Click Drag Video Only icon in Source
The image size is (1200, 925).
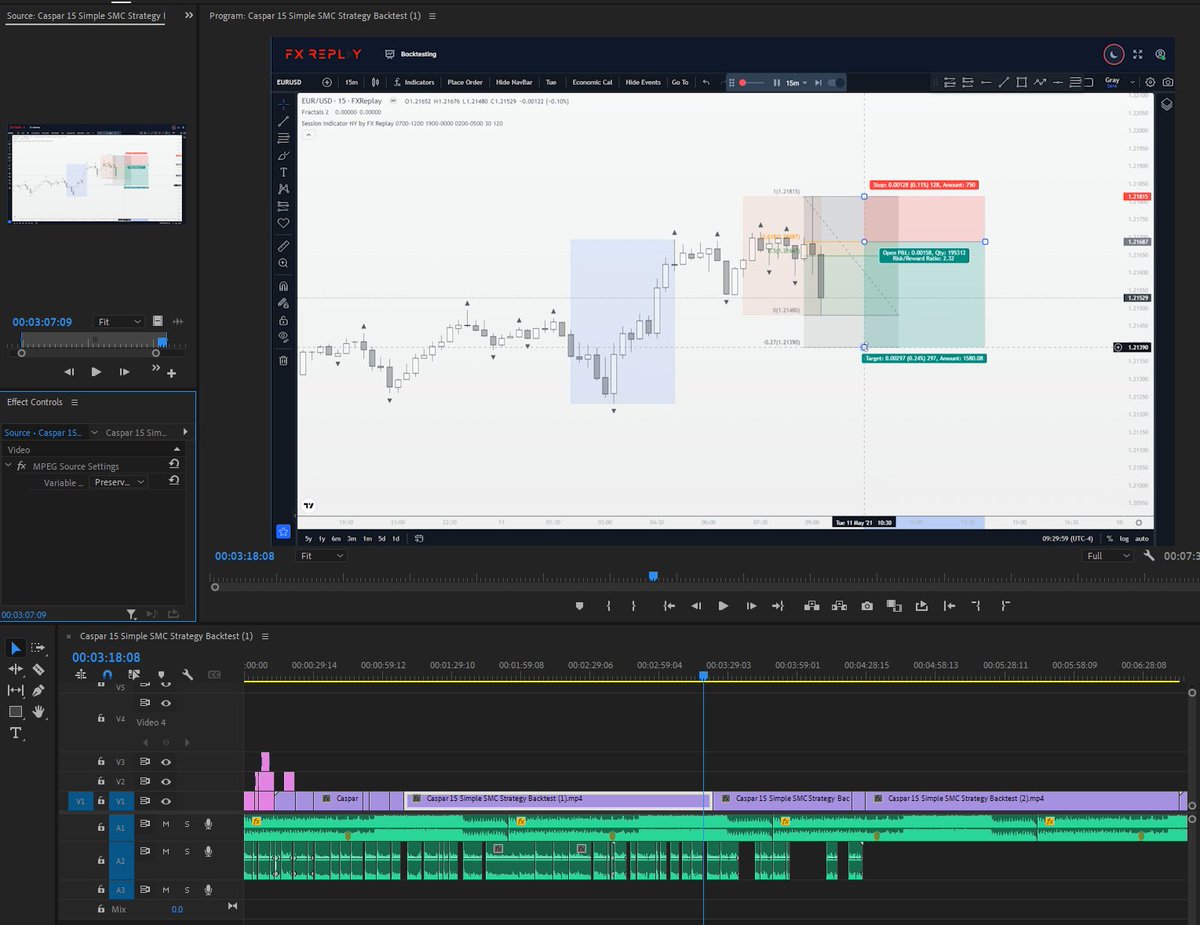(157, 321)
